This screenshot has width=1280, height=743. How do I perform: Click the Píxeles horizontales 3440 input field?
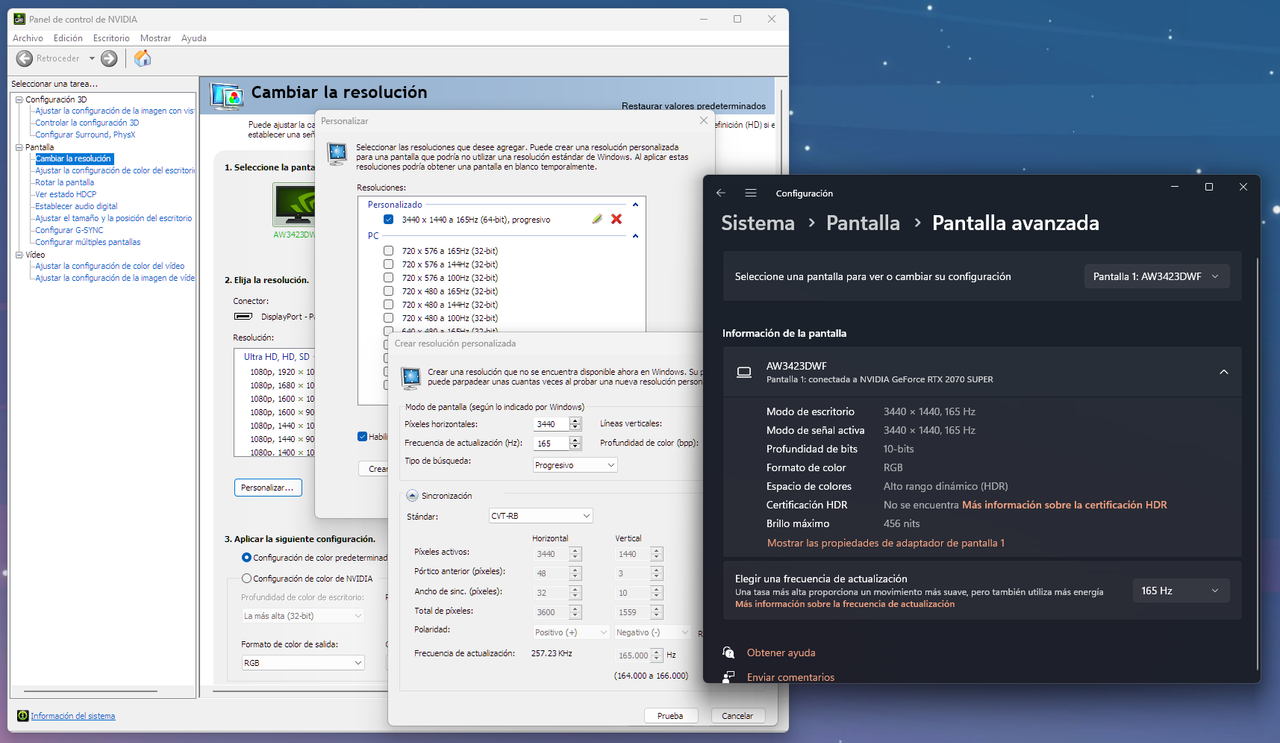[551, 424]
